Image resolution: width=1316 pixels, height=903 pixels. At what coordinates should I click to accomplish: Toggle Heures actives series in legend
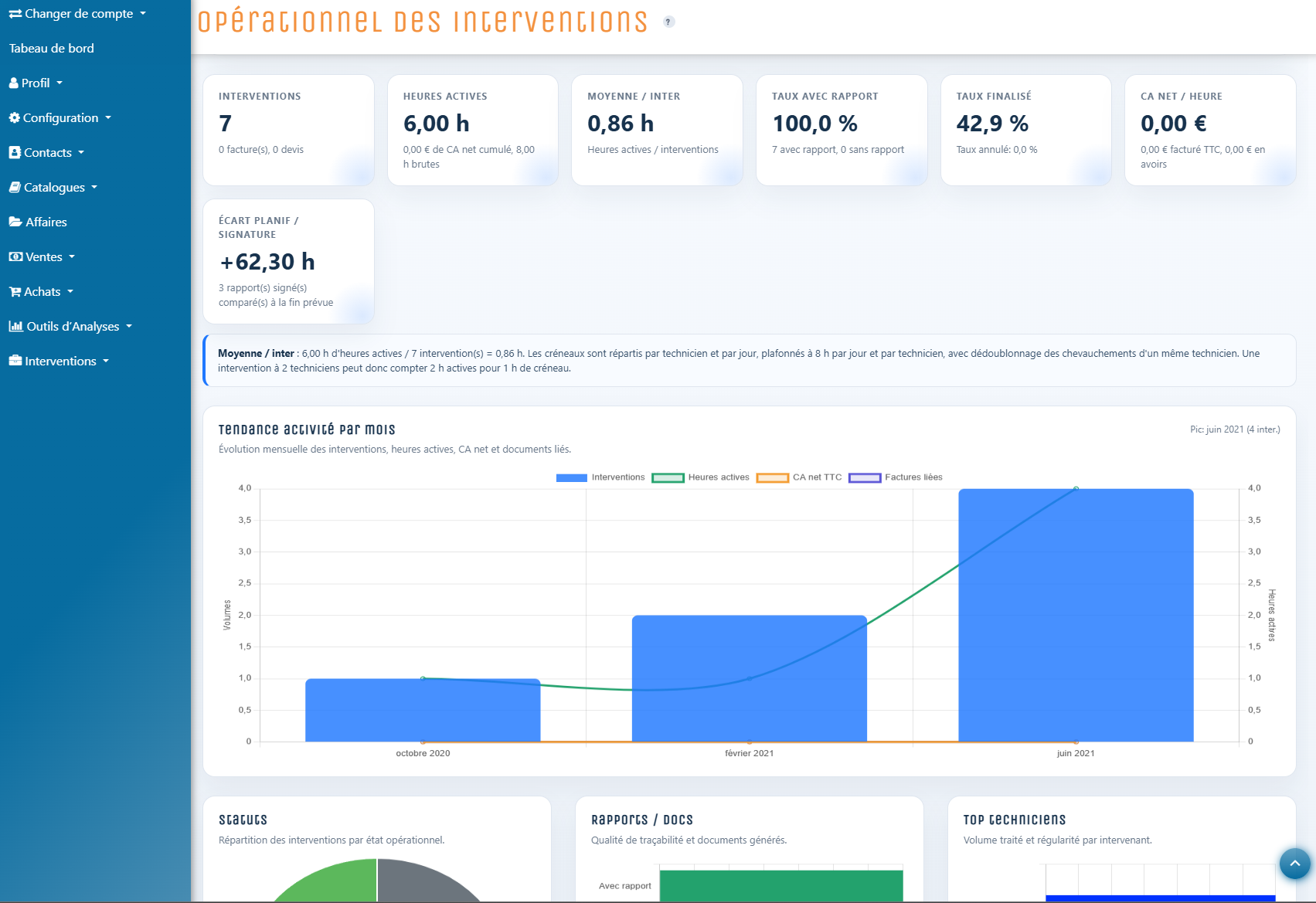701,477
